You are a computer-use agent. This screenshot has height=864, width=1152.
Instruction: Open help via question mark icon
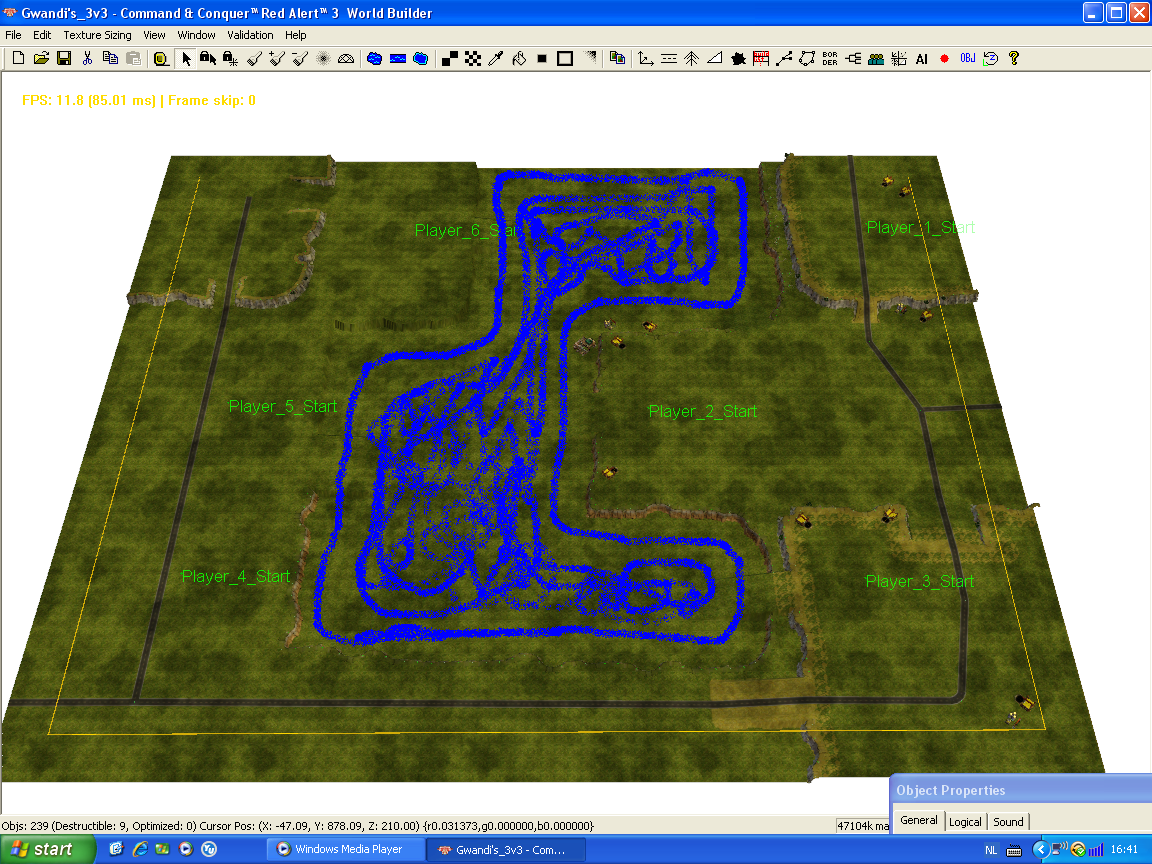1014,59
